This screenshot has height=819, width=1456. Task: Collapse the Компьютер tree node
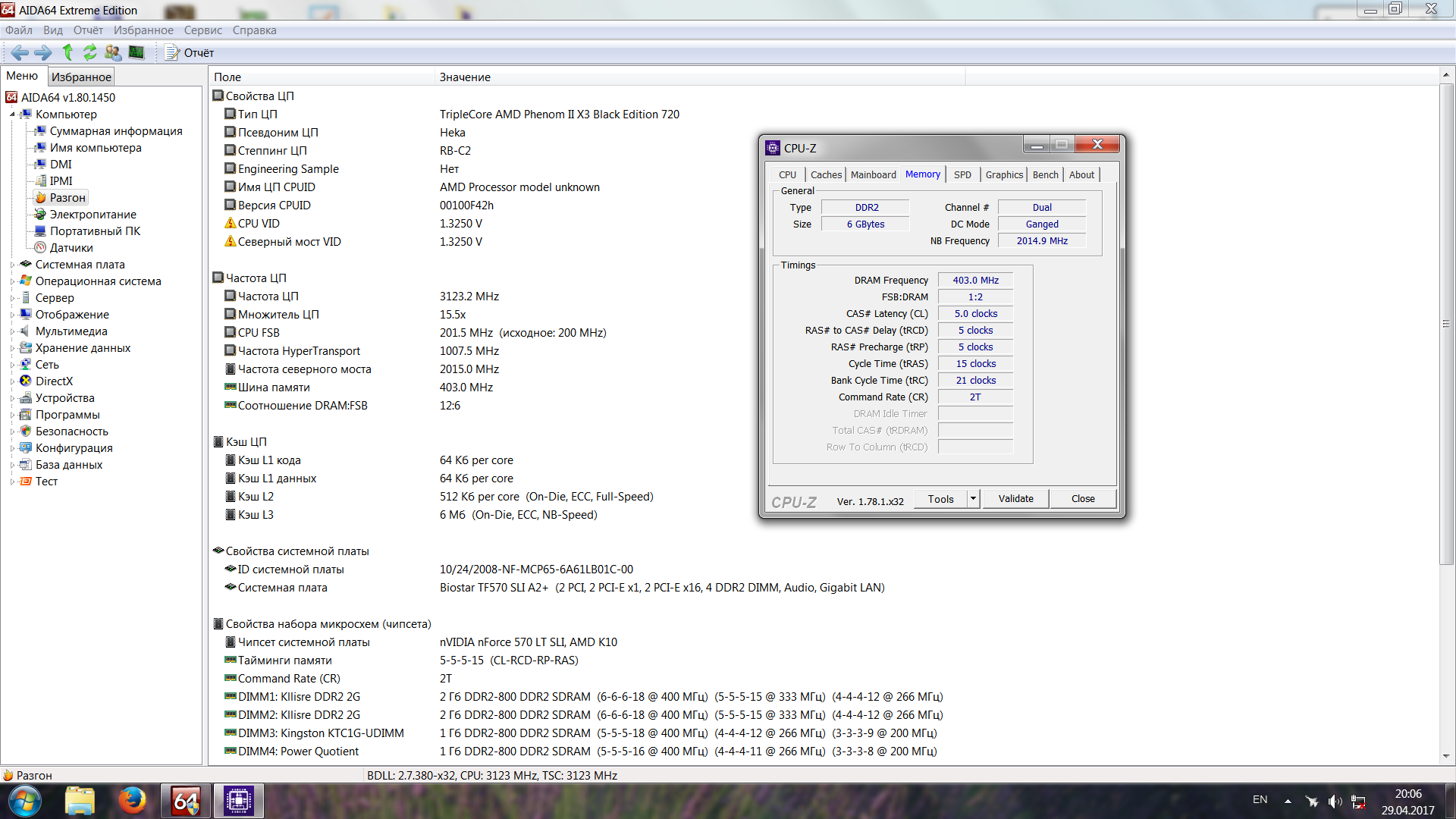click(12, 115)
